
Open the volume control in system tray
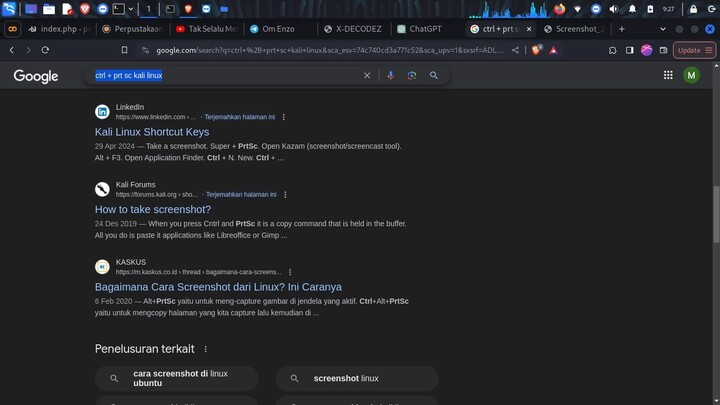(x=613, y=9)
